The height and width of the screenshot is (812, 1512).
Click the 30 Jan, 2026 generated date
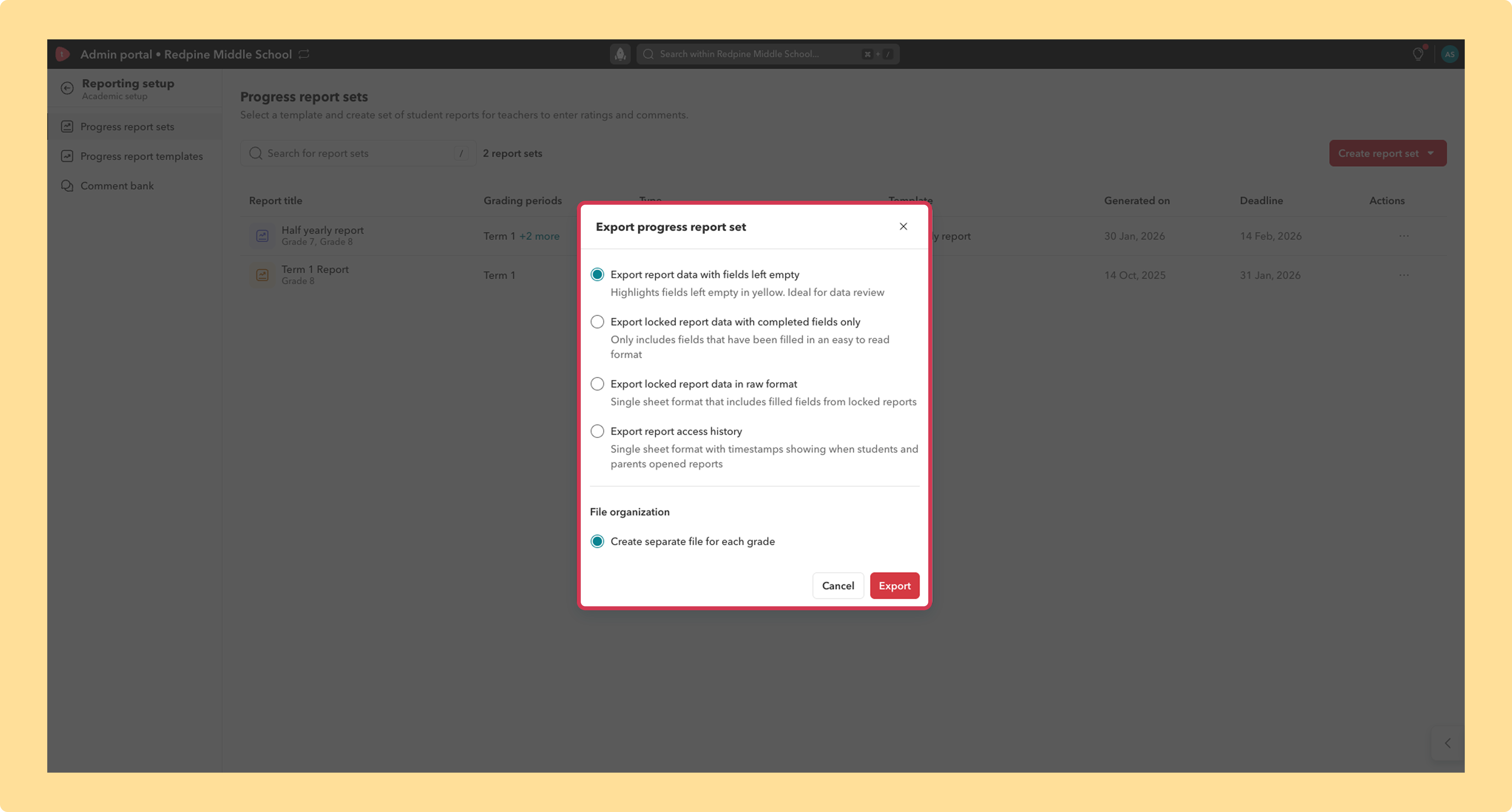(1134, 236)
